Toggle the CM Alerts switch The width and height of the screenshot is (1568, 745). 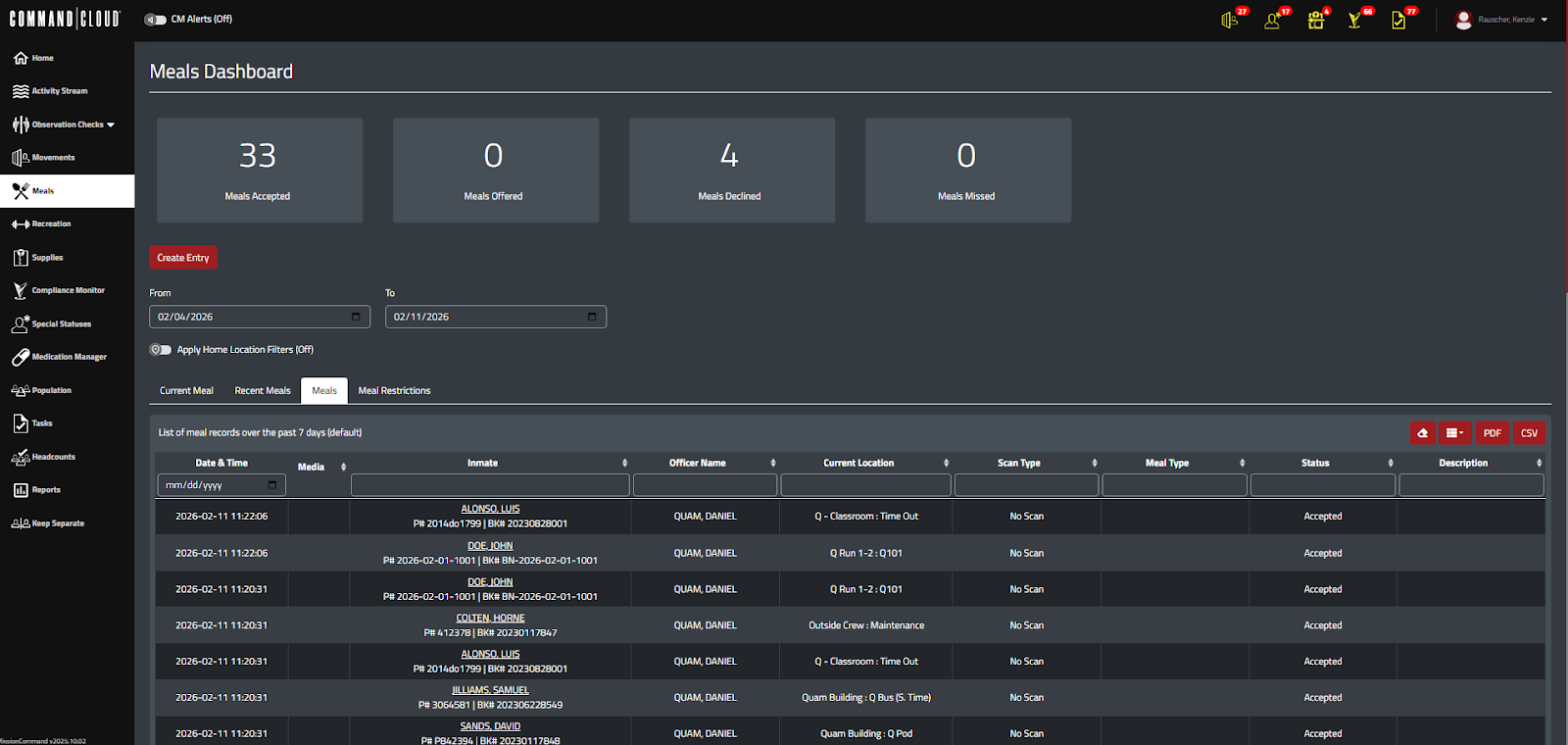coord(155,20)
